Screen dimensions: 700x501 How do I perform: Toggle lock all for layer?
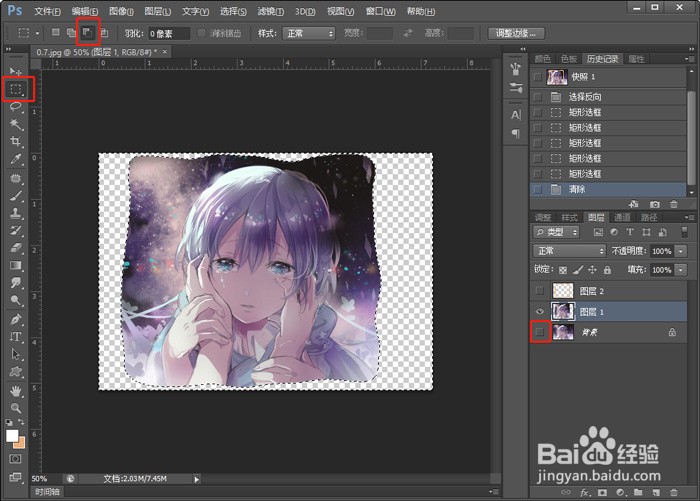(x=607, y=270)
